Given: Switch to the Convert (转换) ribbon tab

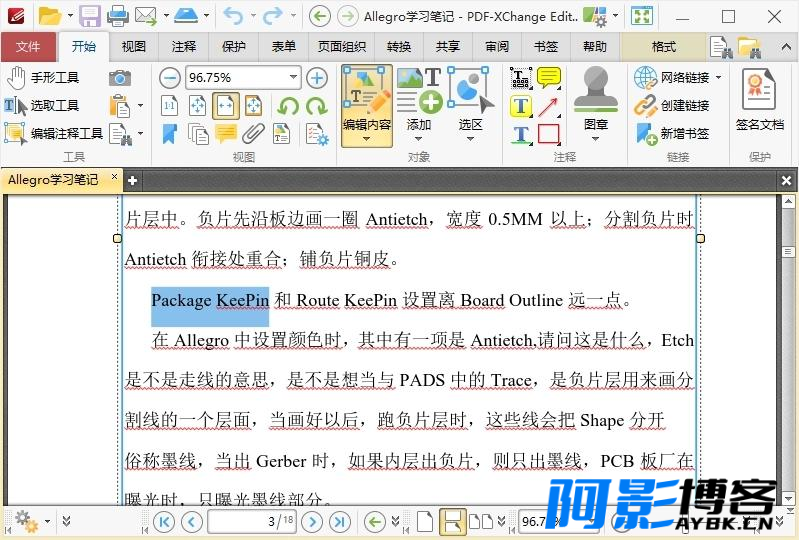Looking at the screenshot, I should 398,47.
